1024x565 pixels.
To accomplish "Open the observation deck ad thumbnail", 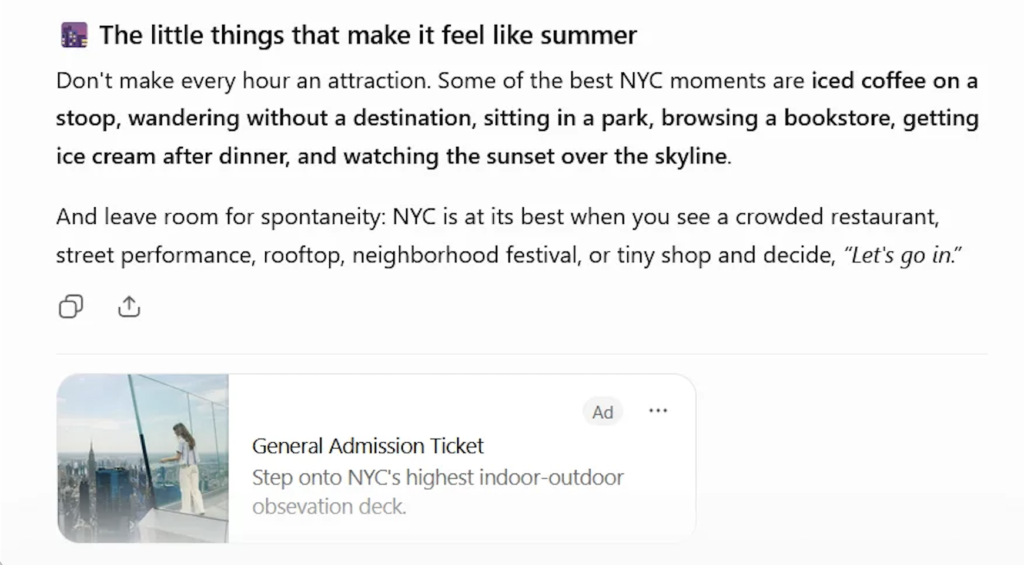I will tap(143, 458).
